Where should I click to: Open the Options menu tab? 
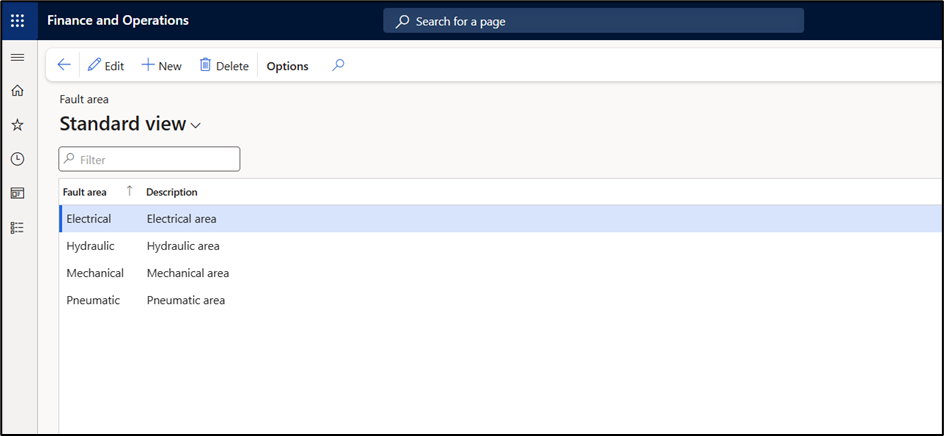[x=287, y=66]
